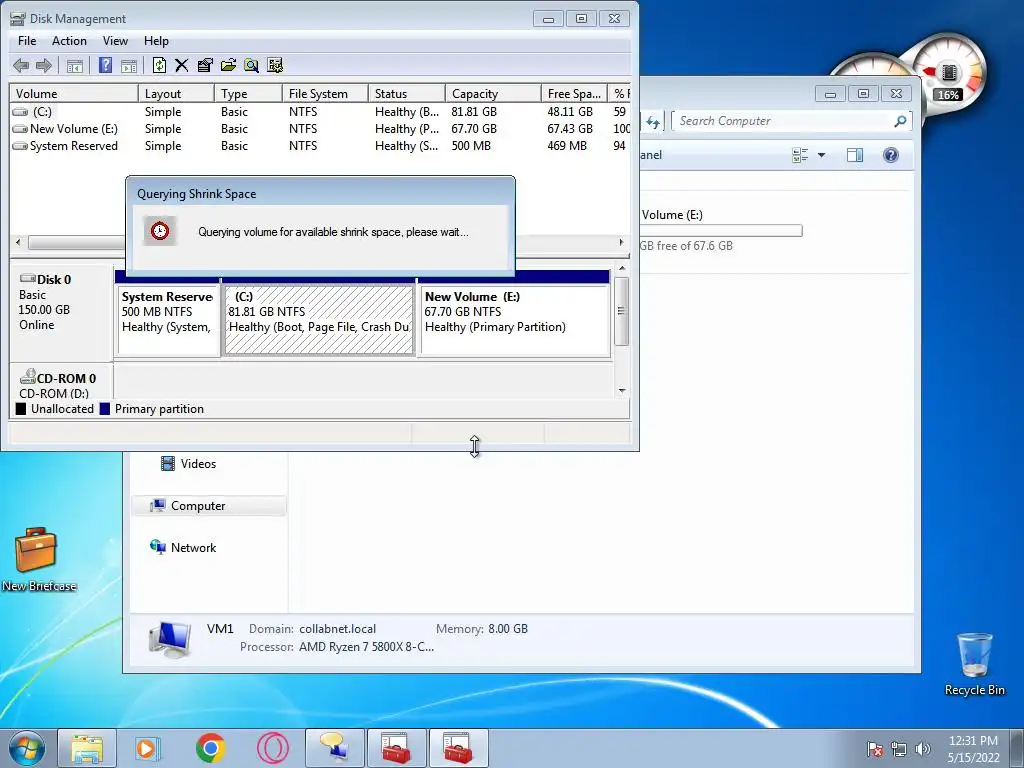Click the Refresh toolbar icon

159,65
